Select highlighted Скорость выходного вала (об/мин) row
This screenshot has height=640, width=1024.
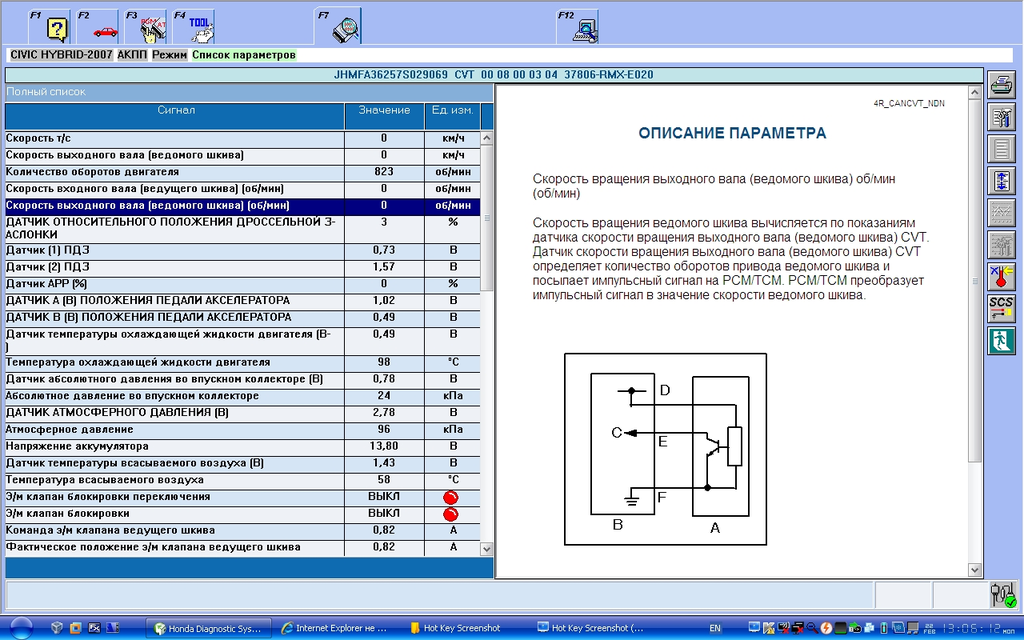click(242, 206)
